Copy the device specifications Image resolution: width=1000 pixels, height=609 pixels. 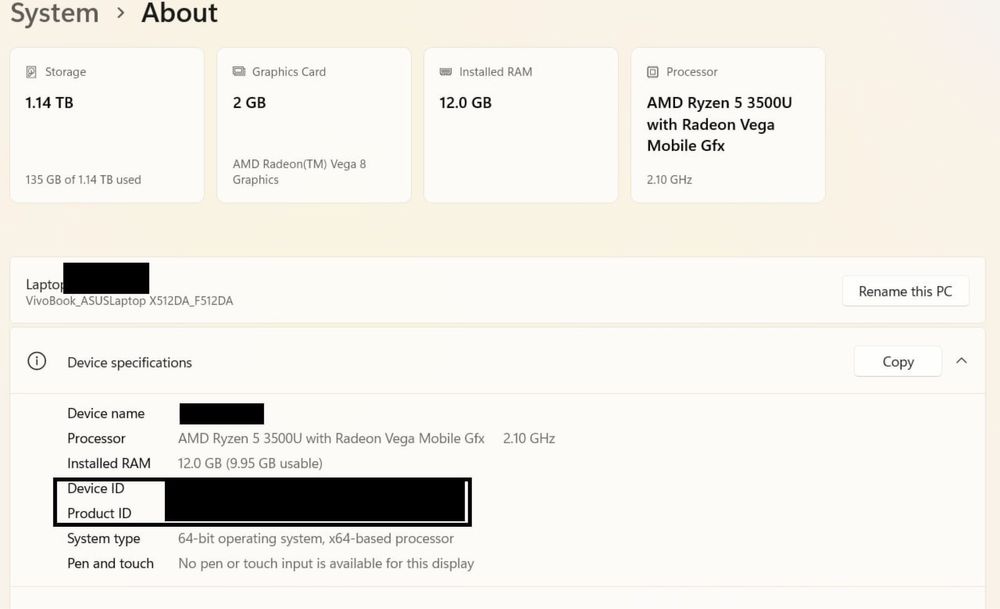897,362
